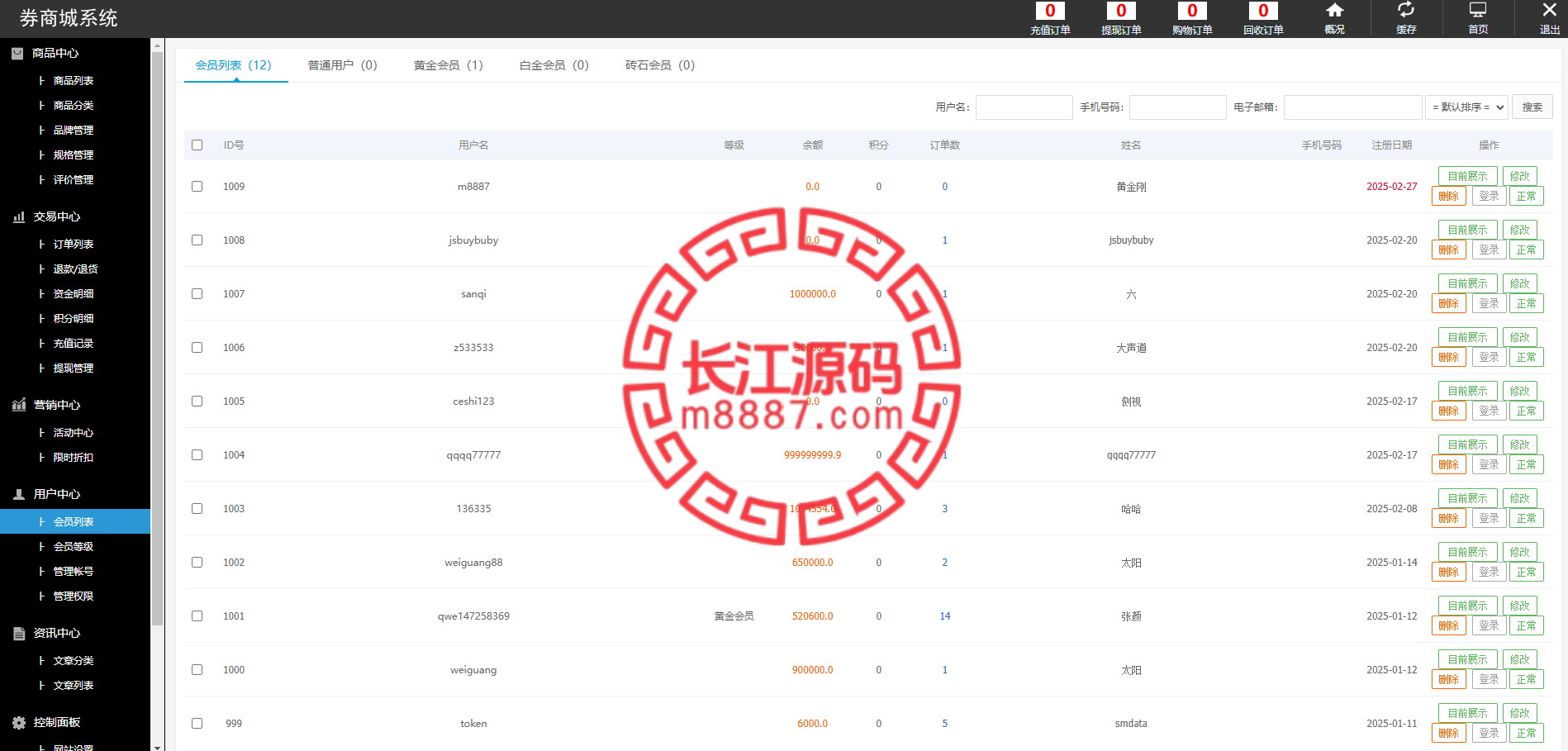Viewport: 1568px width, 751px height.
Task: Click 修改 for user m8887
Action: [1519, 176]
